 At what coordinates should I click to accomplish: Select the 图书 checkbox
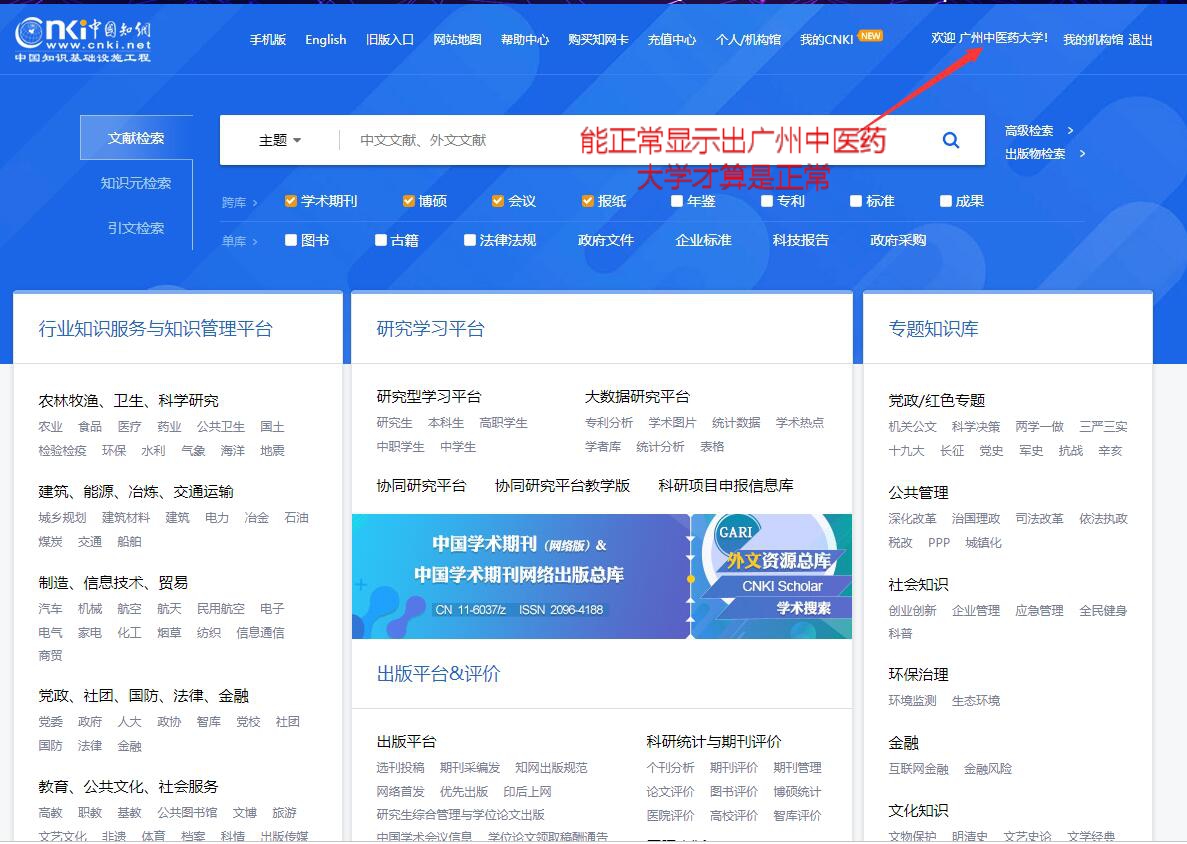tap(291, 240)
